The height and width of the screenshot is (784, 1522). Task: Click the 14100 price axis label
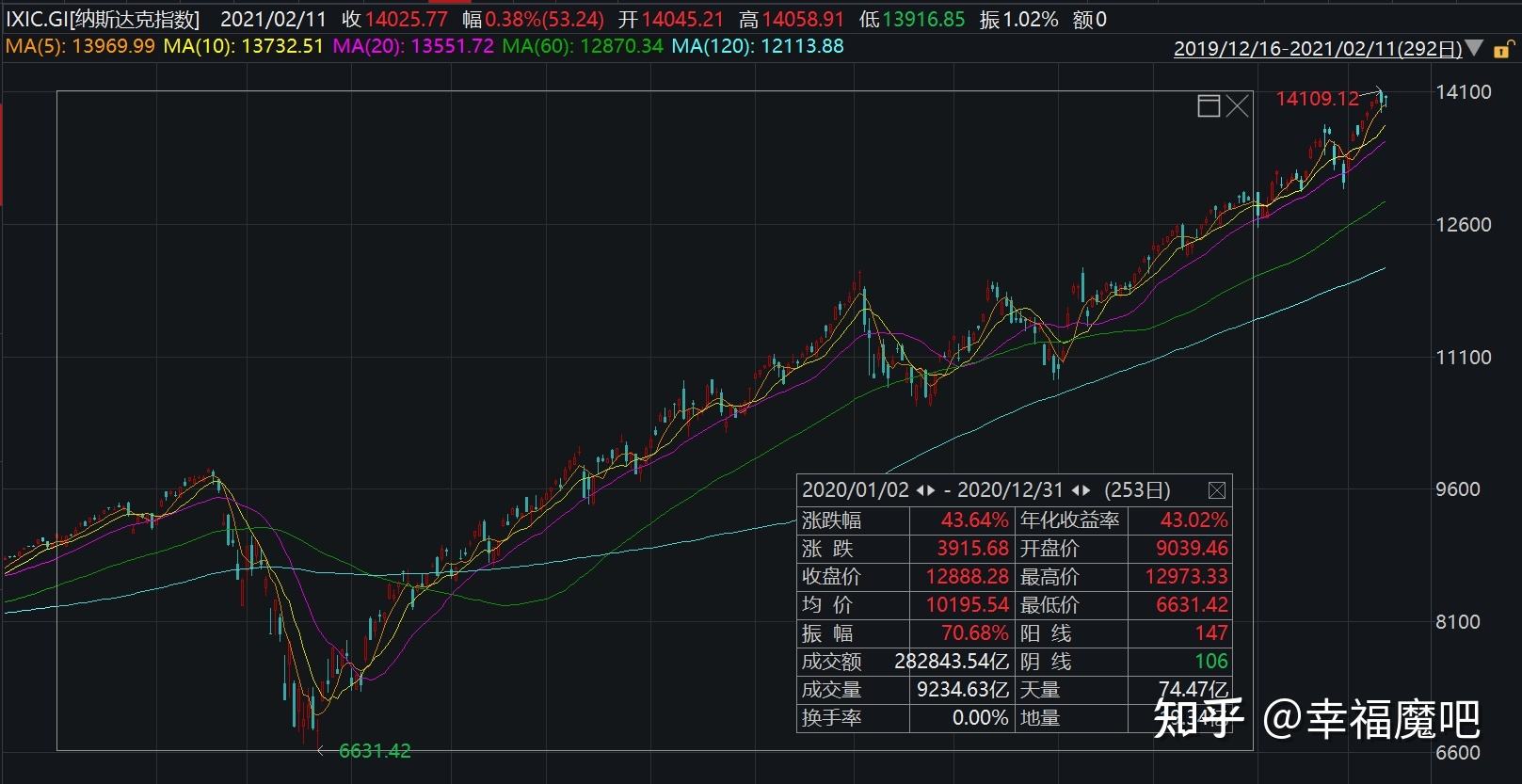[1464, 92]
